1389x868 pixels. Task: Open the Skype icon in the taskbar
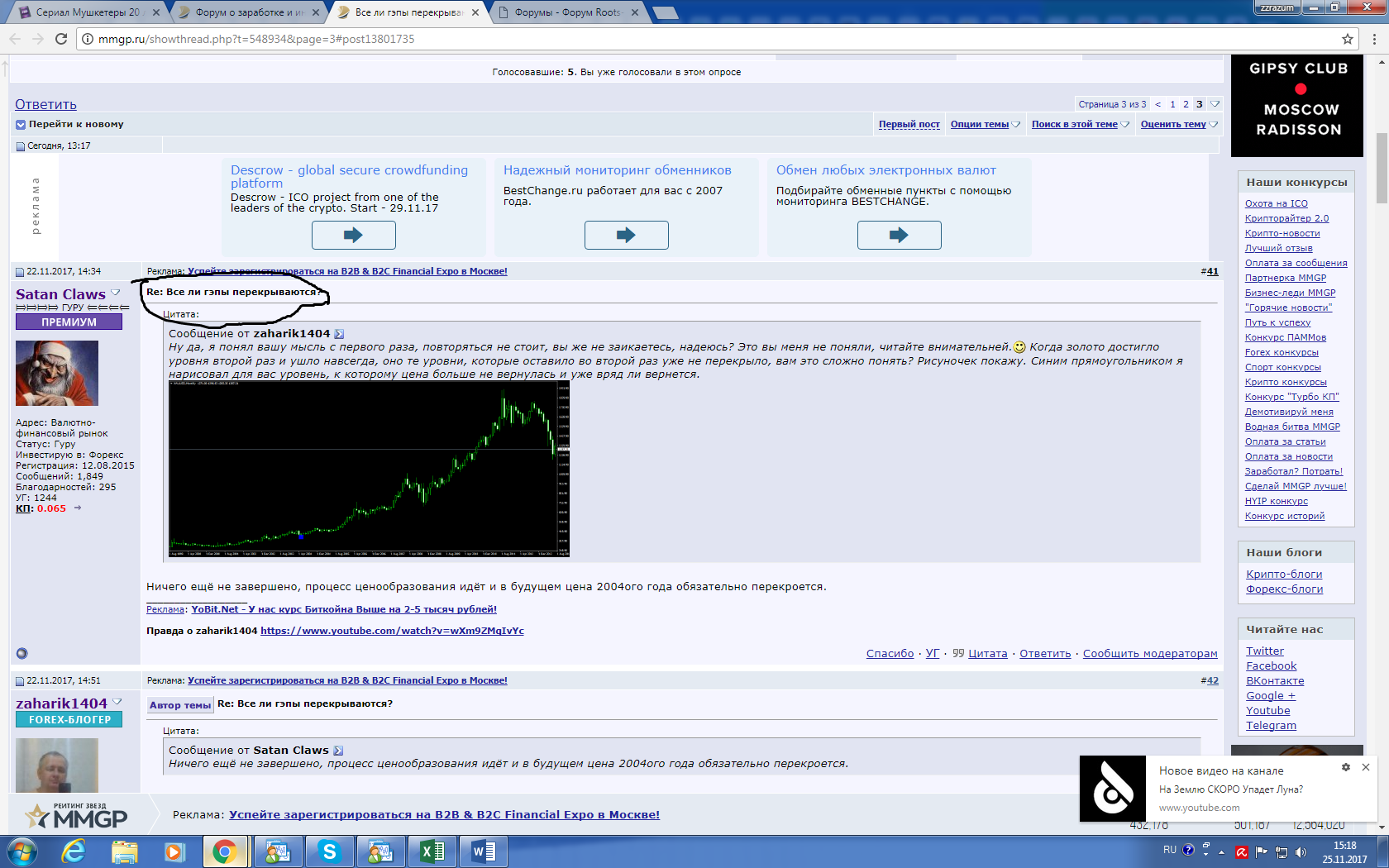[x=329, y=851]
